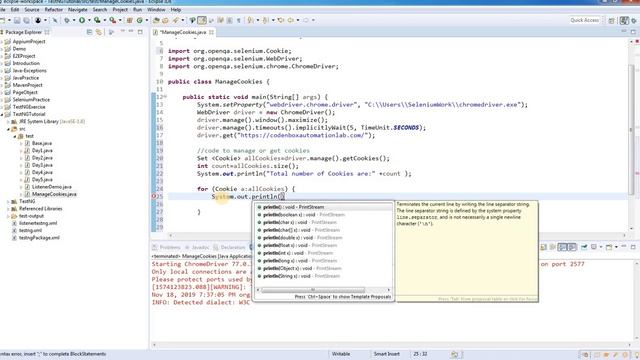Switch to the Declaration tab

point(230,247)
